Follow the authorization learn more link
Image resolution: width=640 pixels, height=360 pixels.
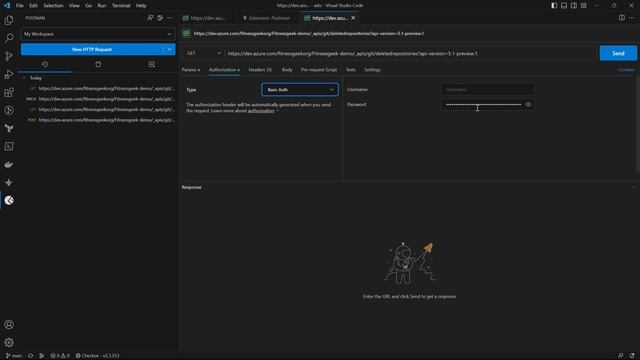(261, 111)
